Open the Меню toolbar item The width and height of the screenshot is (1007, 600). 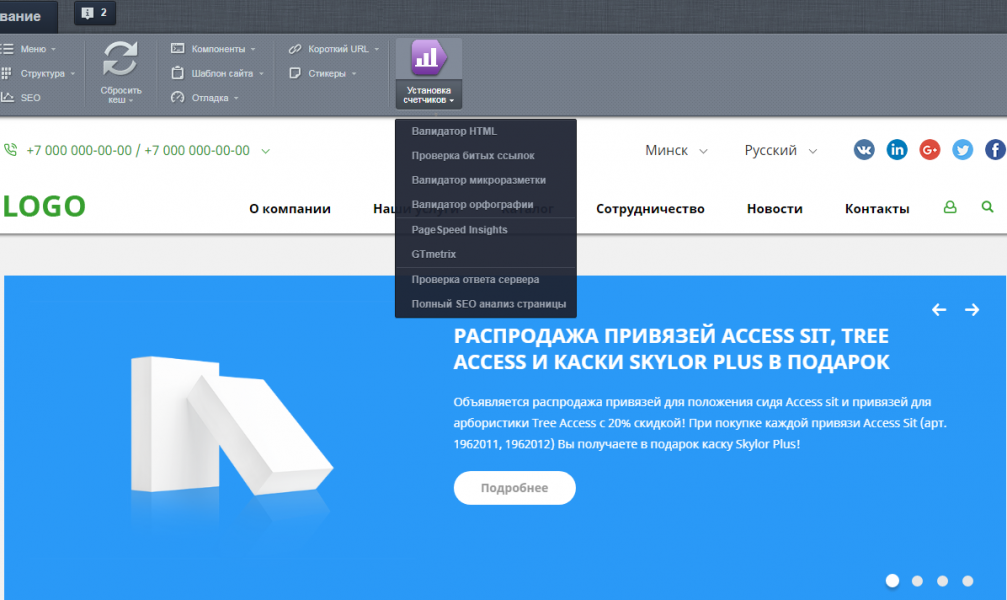click(x=30, y=49)
